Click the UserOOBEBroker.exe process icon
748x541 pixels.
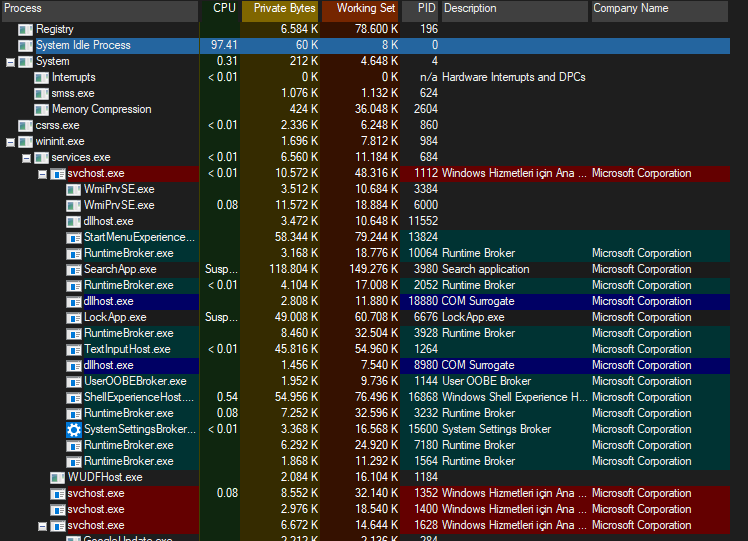[x=74, y=382]
